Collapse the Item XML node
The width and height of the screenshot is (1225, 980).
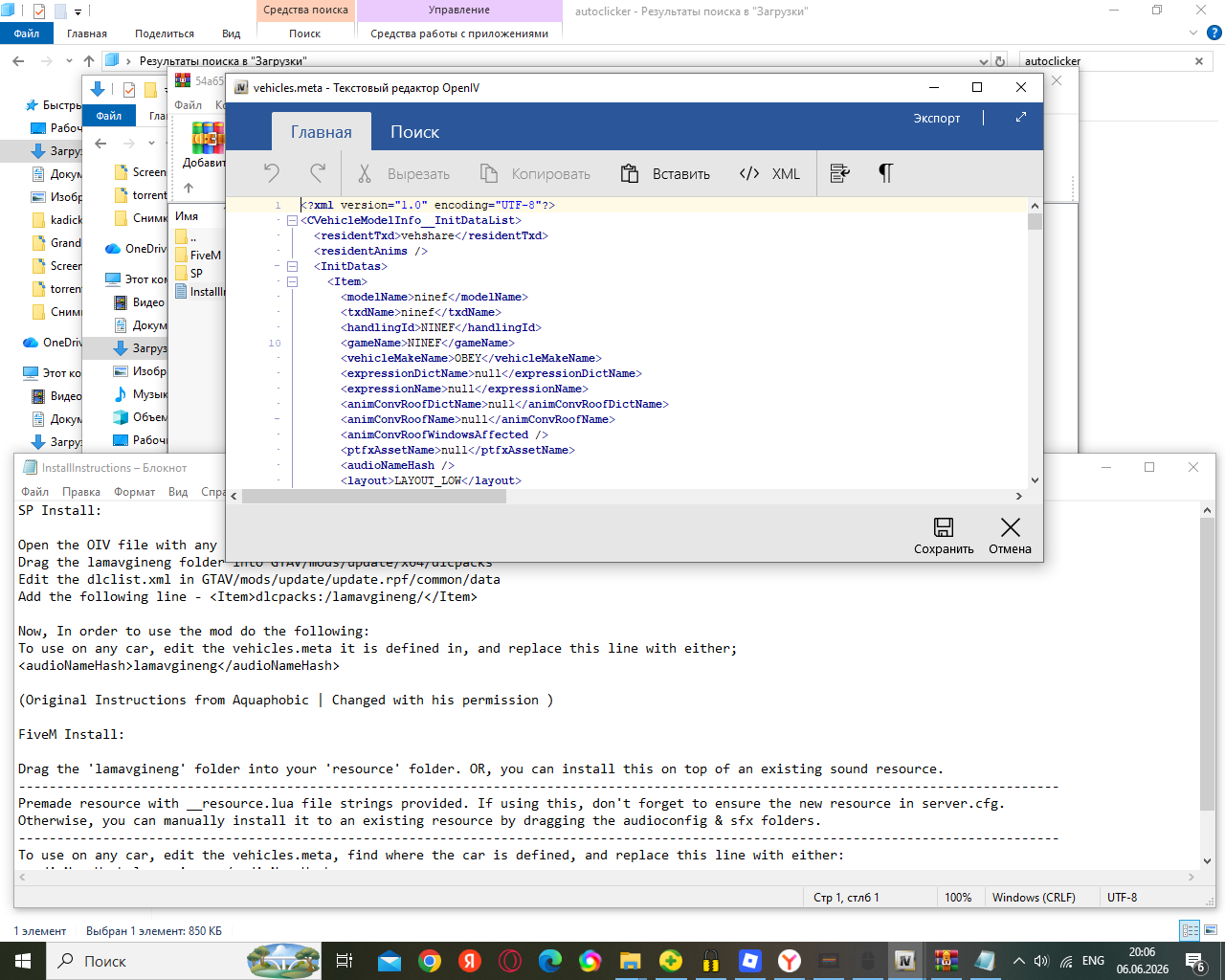292,281
